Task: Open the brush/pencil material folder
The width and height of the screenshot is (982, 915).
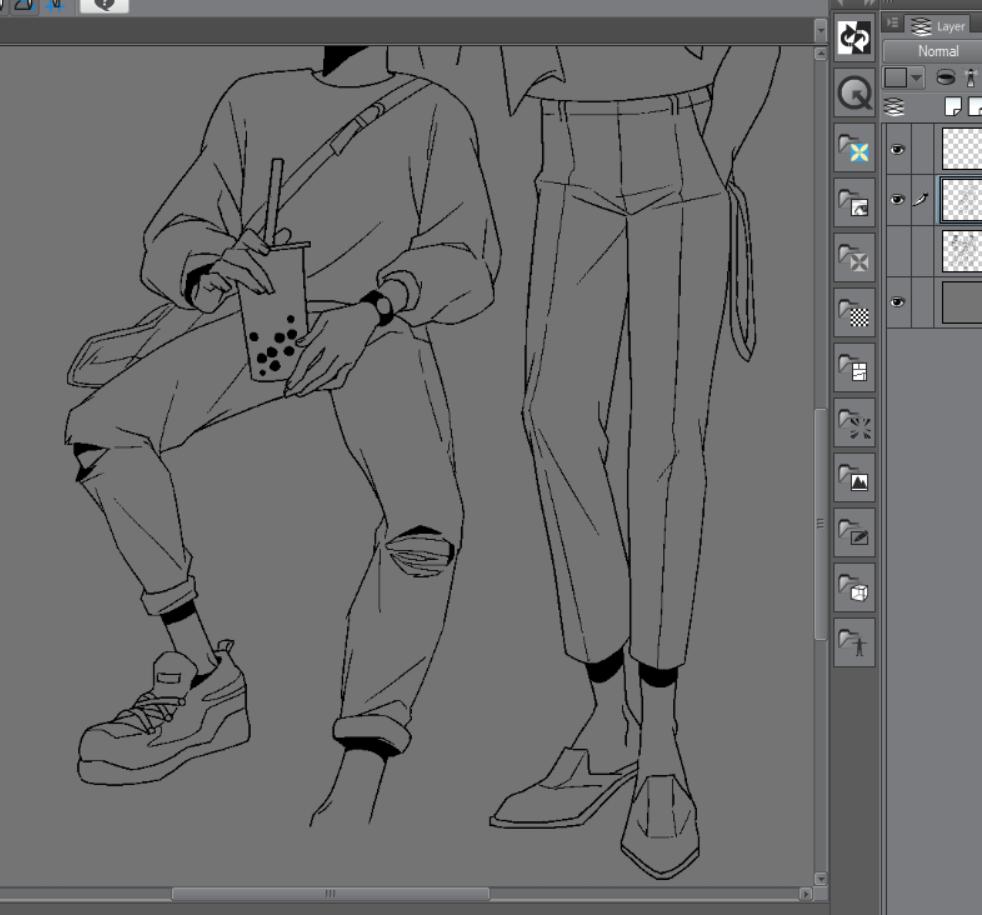Action: [x=854, y=532]
